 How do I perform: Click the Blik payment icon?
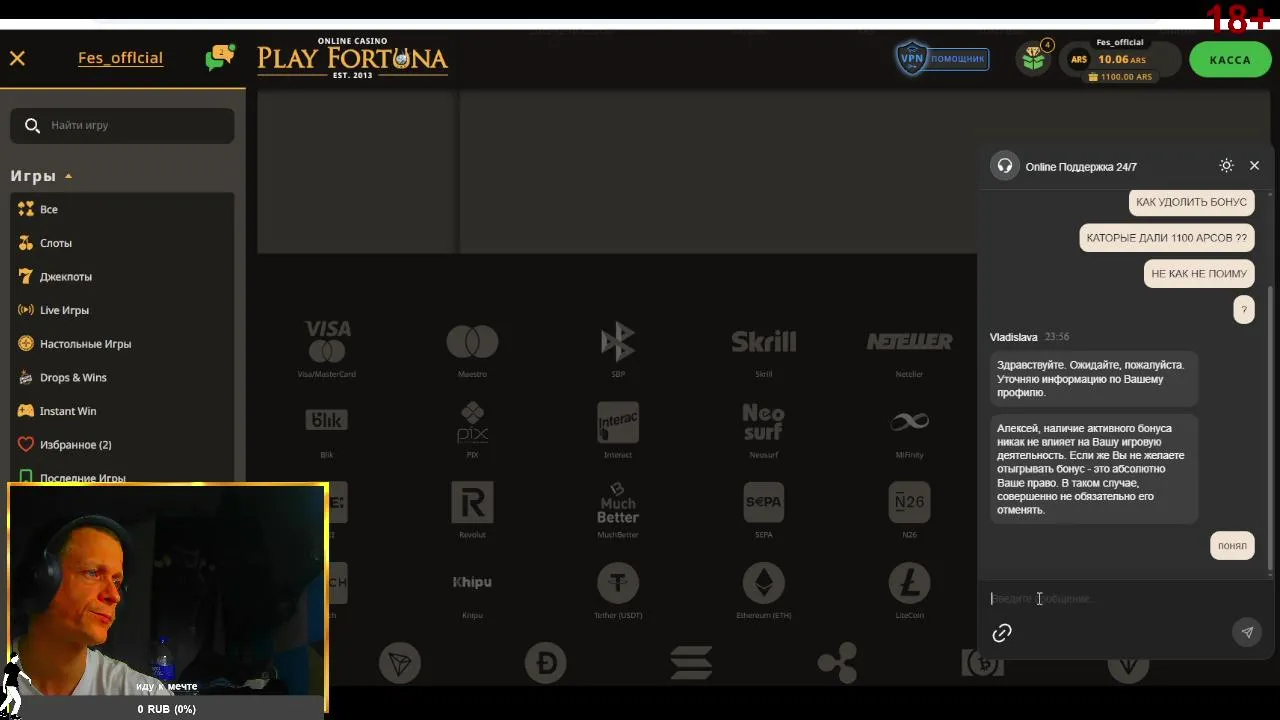coord(327,421)
